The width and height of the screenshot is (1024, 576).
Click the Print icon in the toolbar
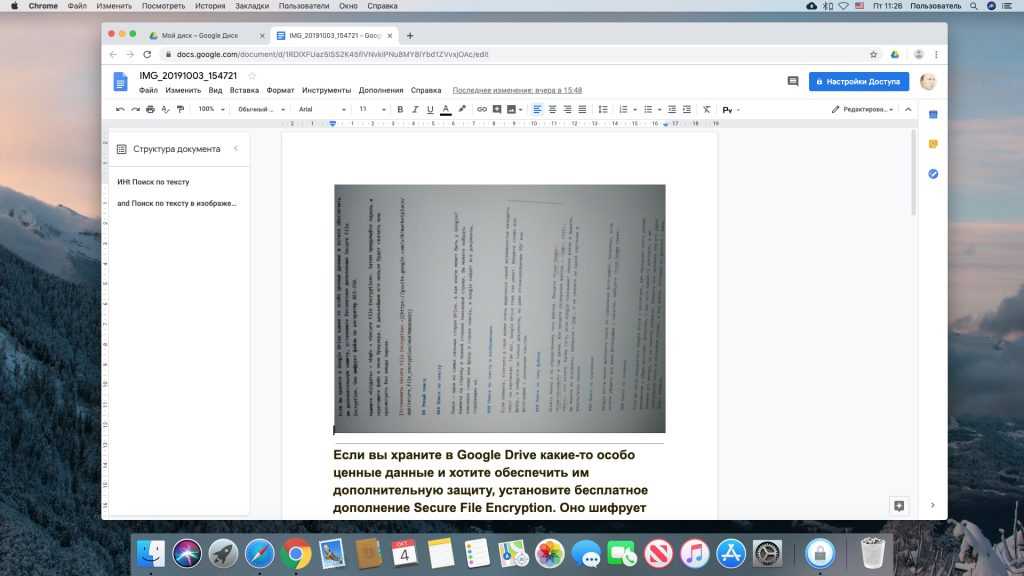[x=150, y=109]
